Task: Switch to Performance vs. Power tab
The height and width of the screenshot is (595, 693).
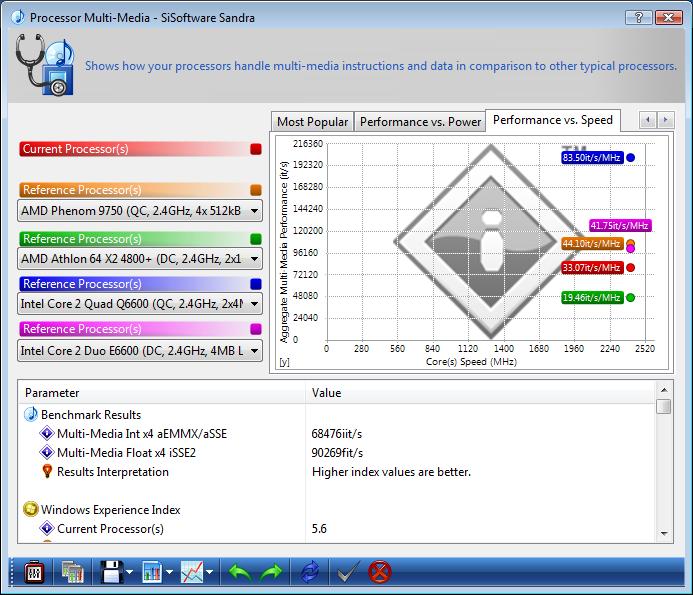Action: tap(420, 122)
